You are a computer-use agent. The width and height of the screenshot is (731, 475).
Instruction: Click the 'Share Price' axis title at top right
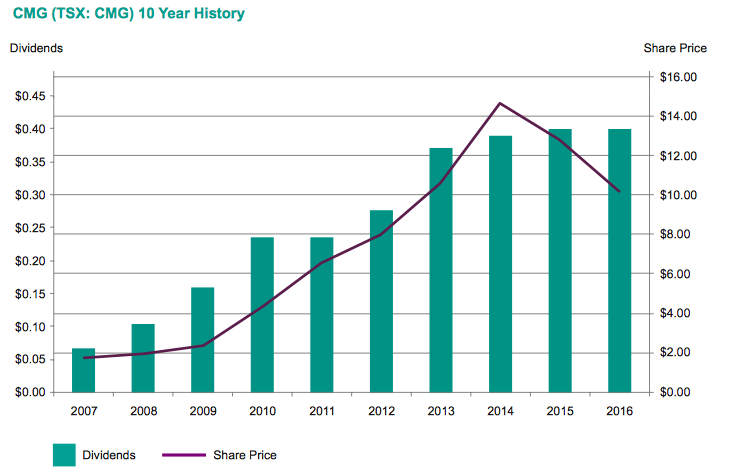[x=675, y=48]
